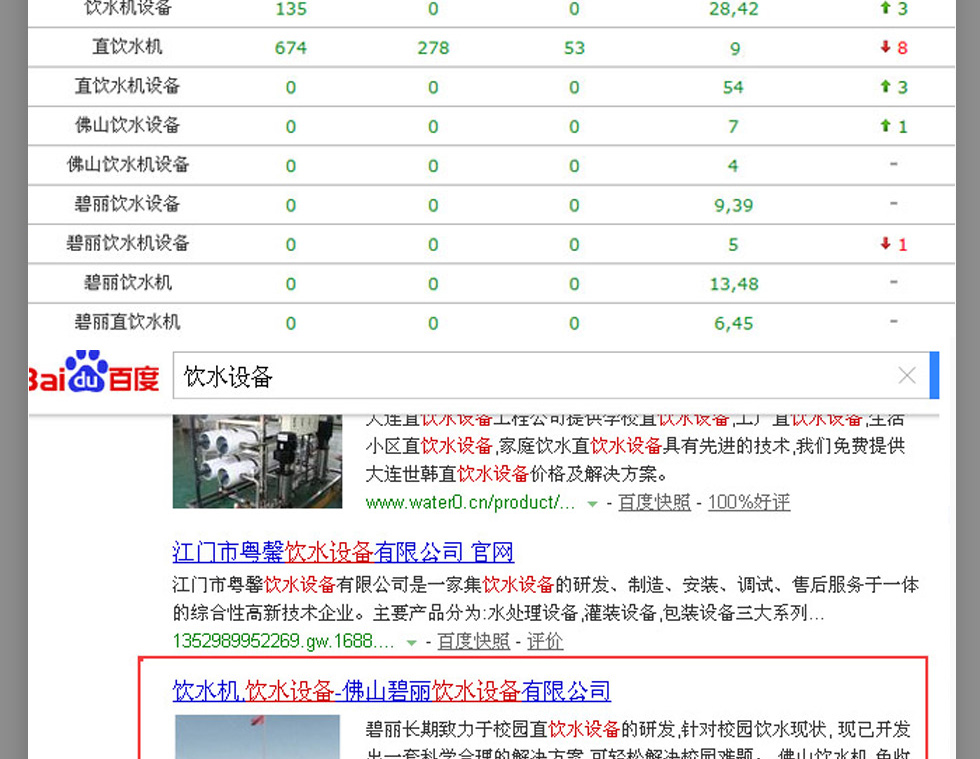Click ranking 28,42 in the top row
Image resolution: width=980 pixels, height=759 pixels.
733,9
